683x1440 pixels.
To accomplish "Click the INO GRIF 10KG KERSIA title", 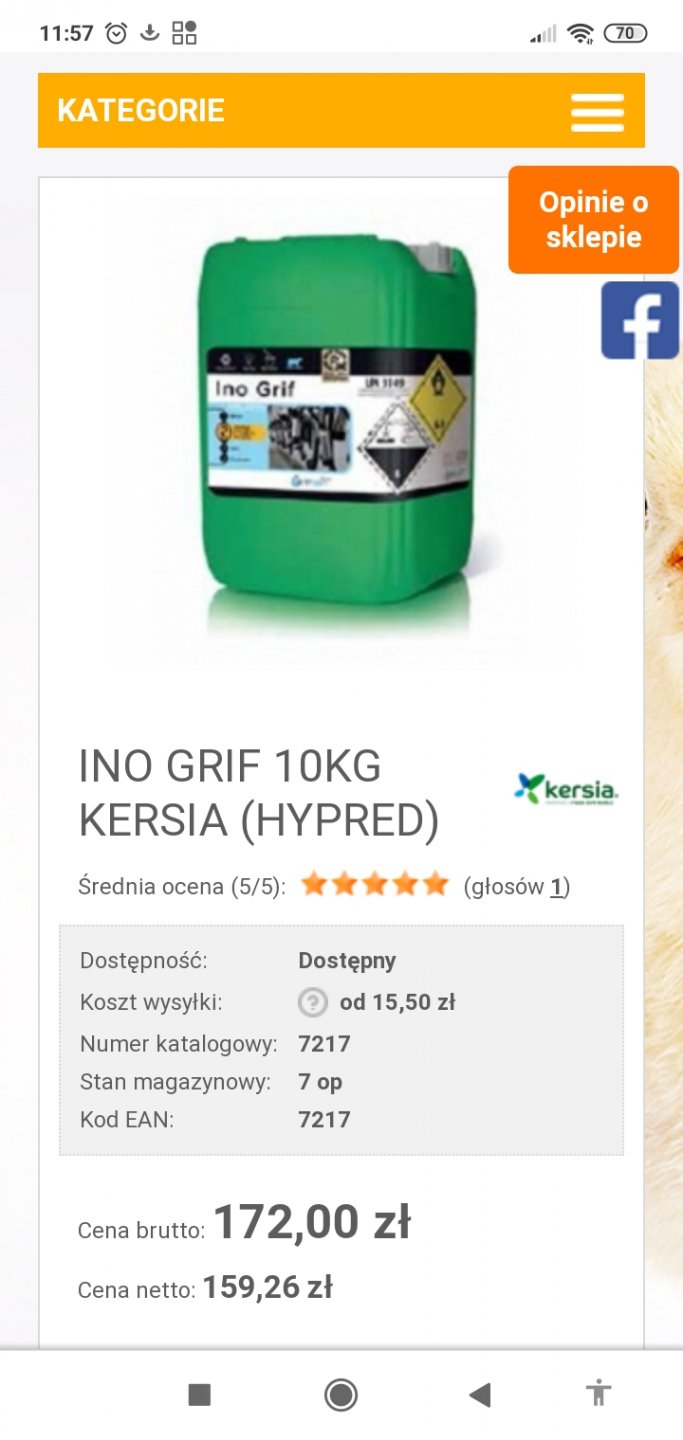I will [260, 794].
